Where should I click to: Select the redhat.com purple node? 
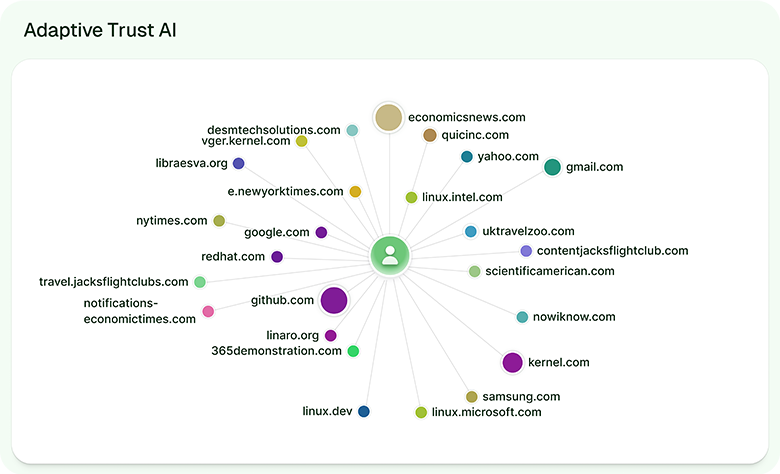pyautogui.click(x=277, y=257)
